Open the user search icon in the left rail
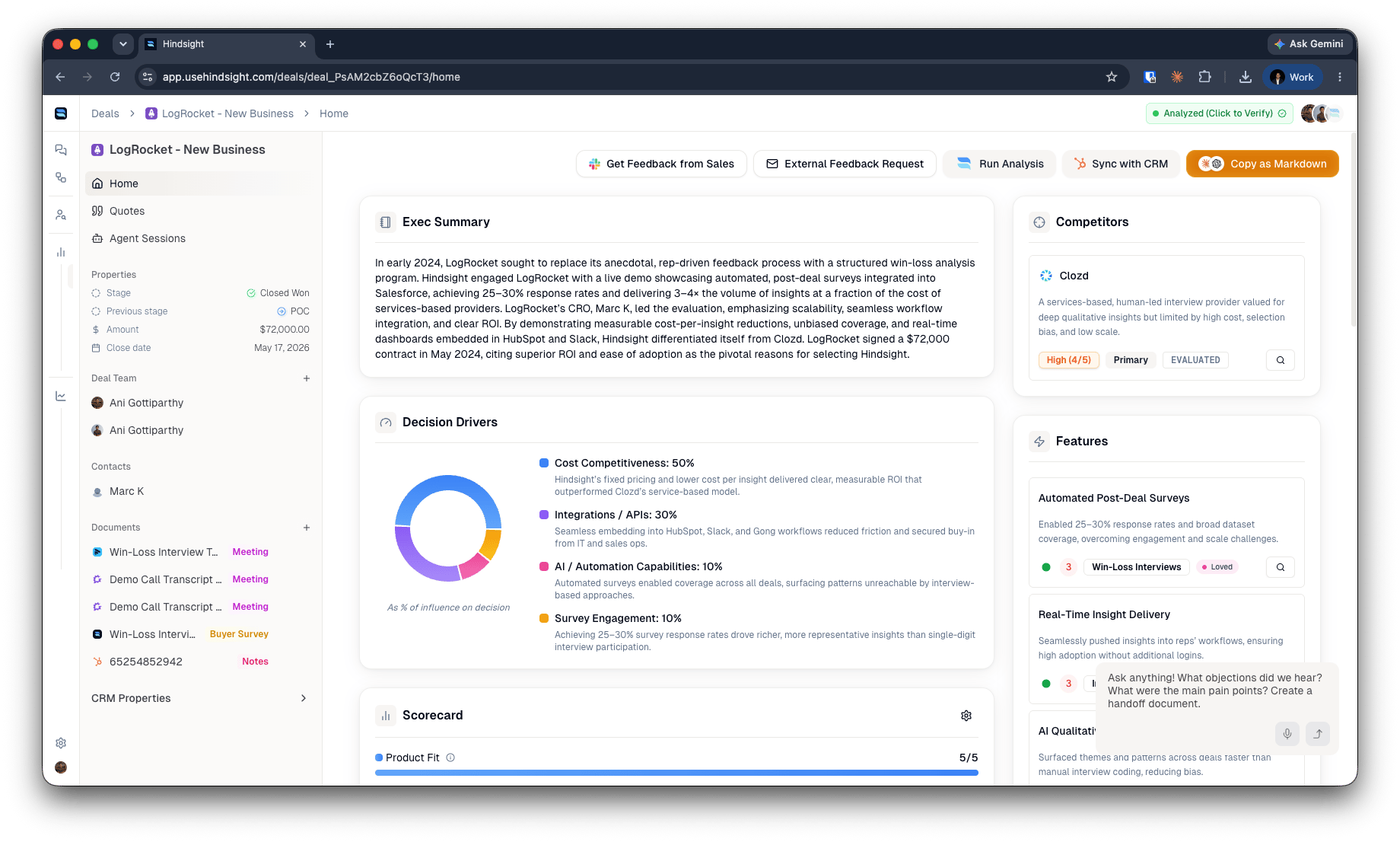The image size is (1400, 842). click(61, 215)
